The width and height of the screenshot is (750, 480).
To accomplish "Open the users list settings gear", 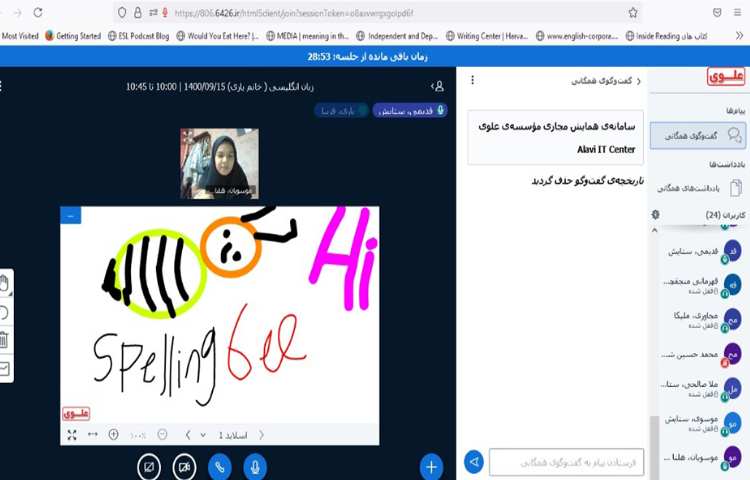I will [656, 215].
